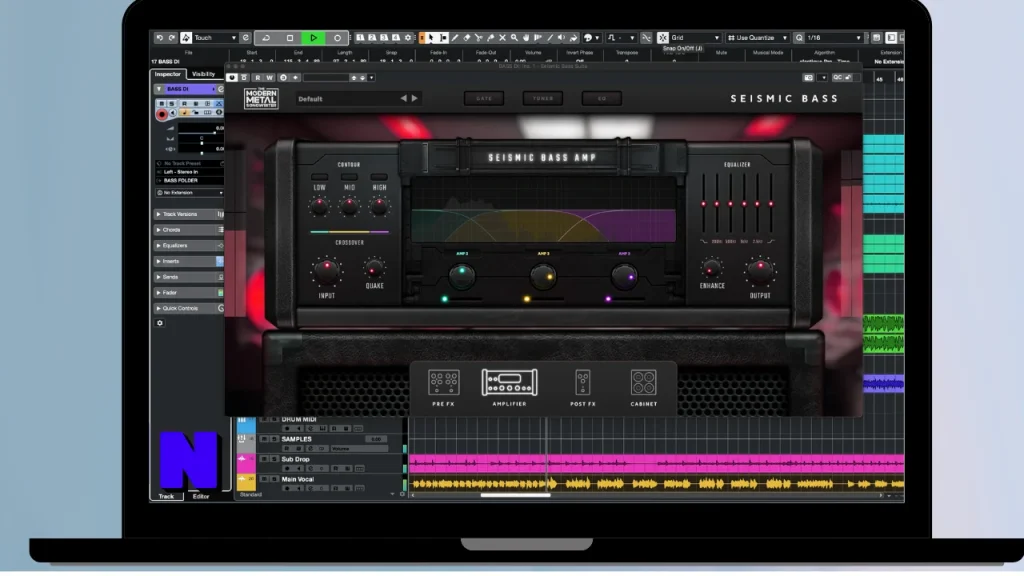
Task: Open the 1/16 quantize preset dropdown
Action: click(x=835, y=38)
